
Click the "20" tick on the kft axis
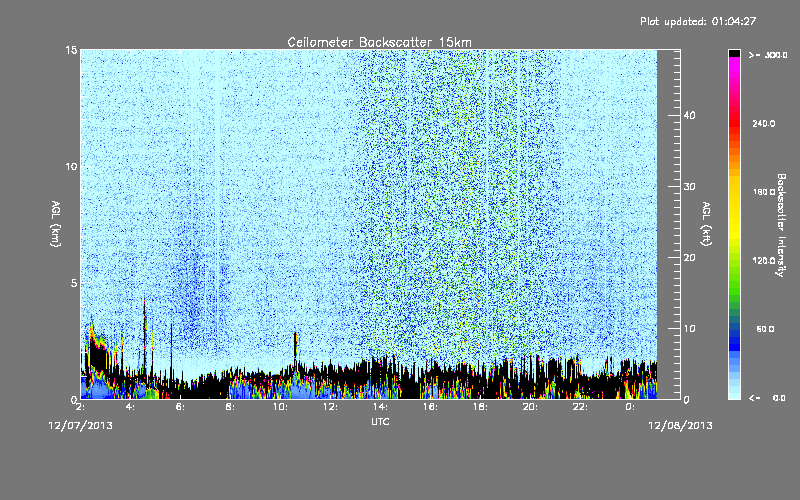689,258
